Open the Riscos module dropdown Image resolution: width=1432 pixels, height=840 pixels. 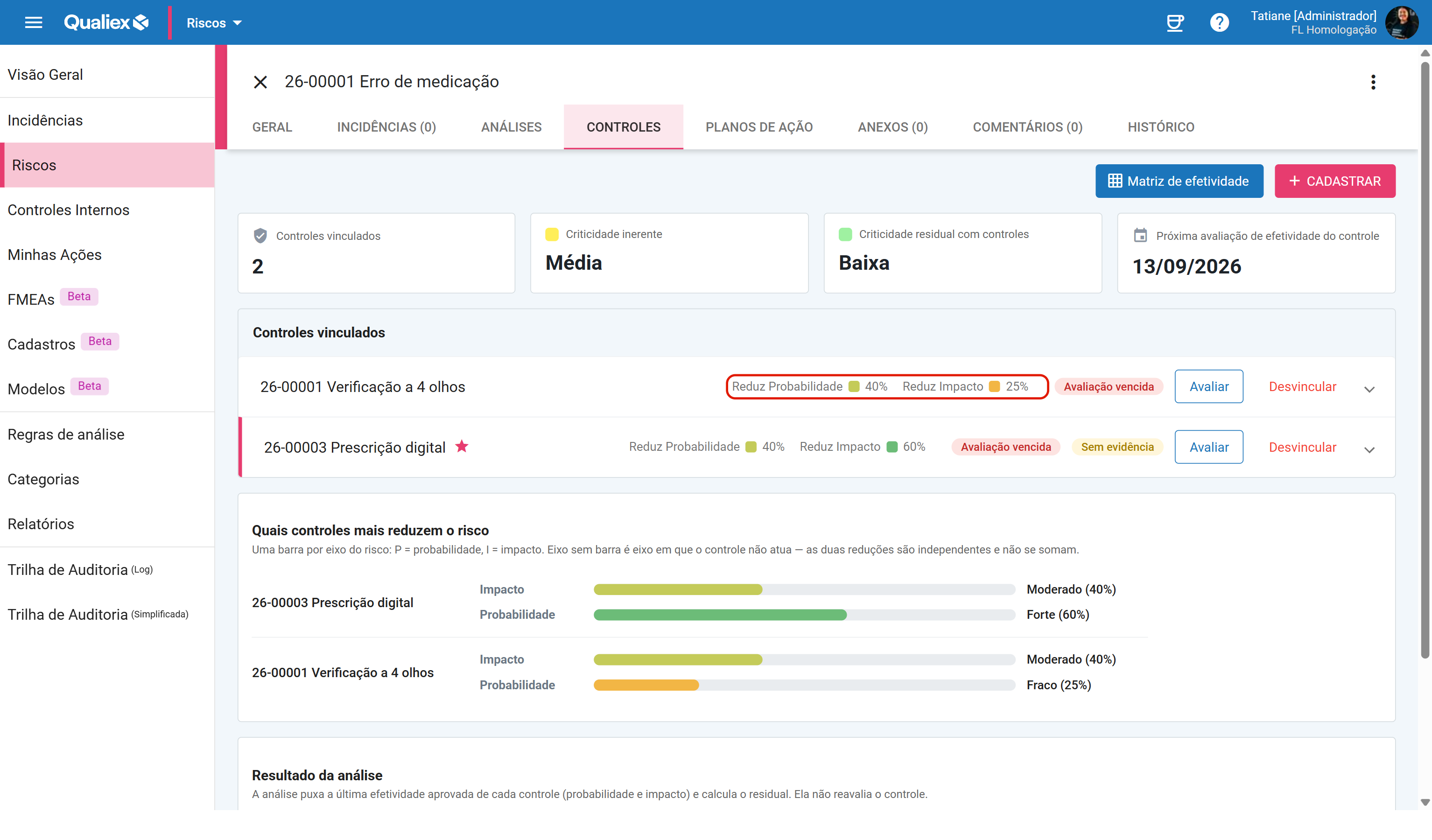(x=214, y=23)
